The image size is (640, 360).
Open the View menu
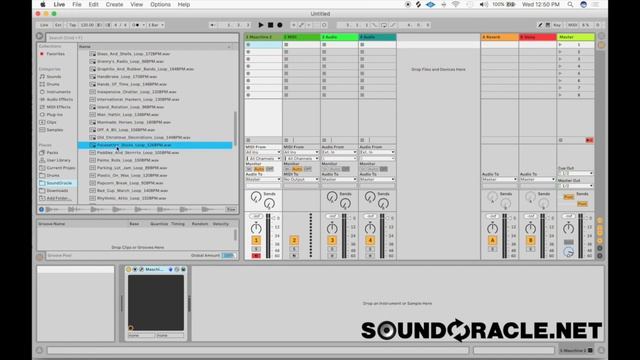(136, 4)
